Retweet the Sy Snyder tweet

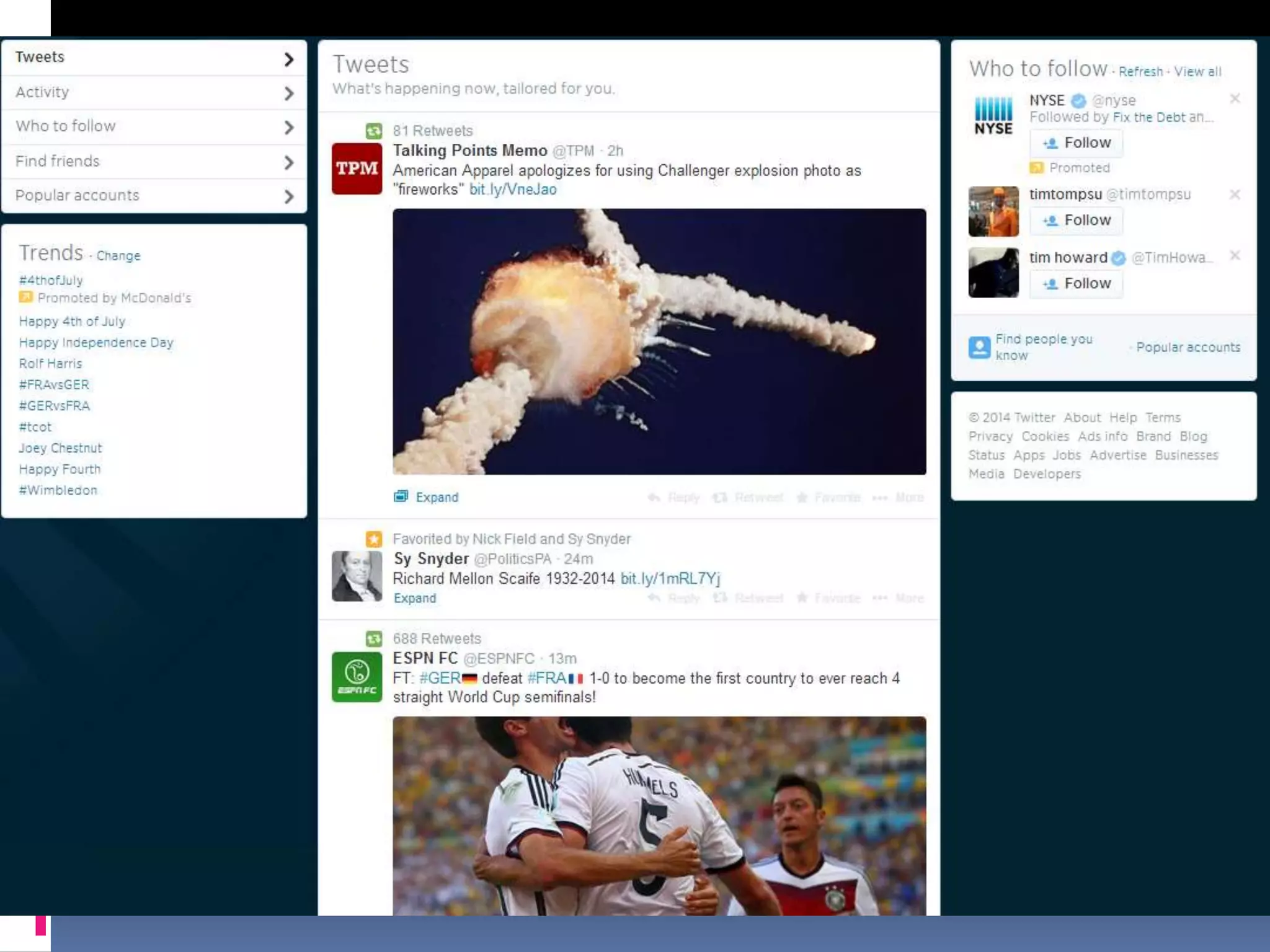(x=748, y=597)
